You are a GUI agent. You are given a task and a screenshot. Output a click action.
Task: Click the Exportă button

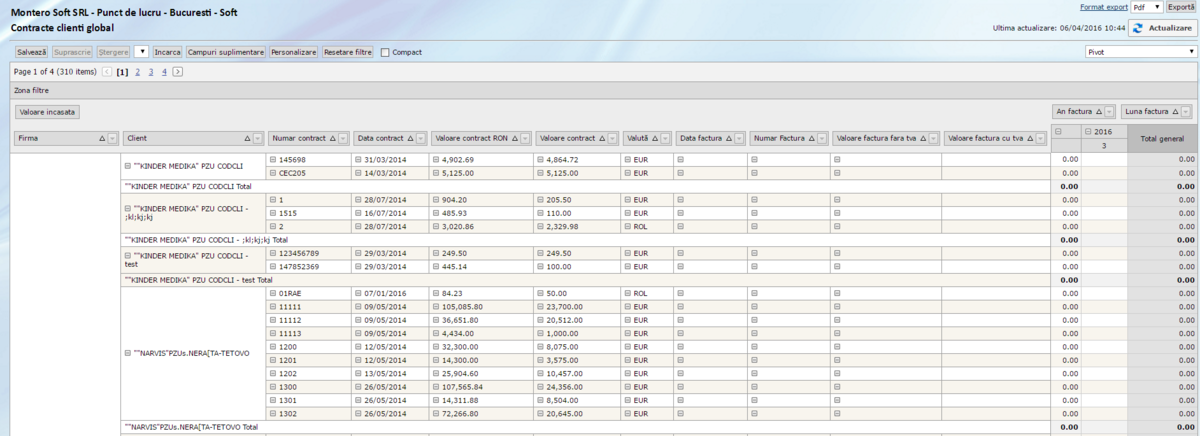coord(1181,7)
